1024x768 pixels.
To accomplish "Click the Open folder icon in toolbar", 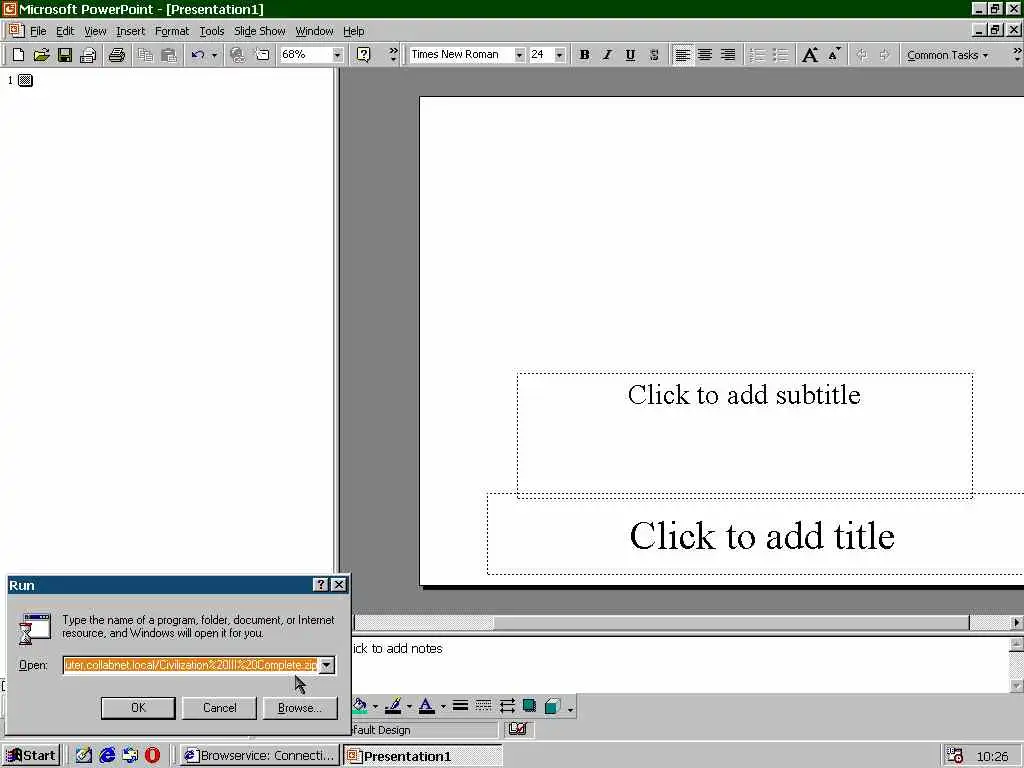I will tap(42, 55).
